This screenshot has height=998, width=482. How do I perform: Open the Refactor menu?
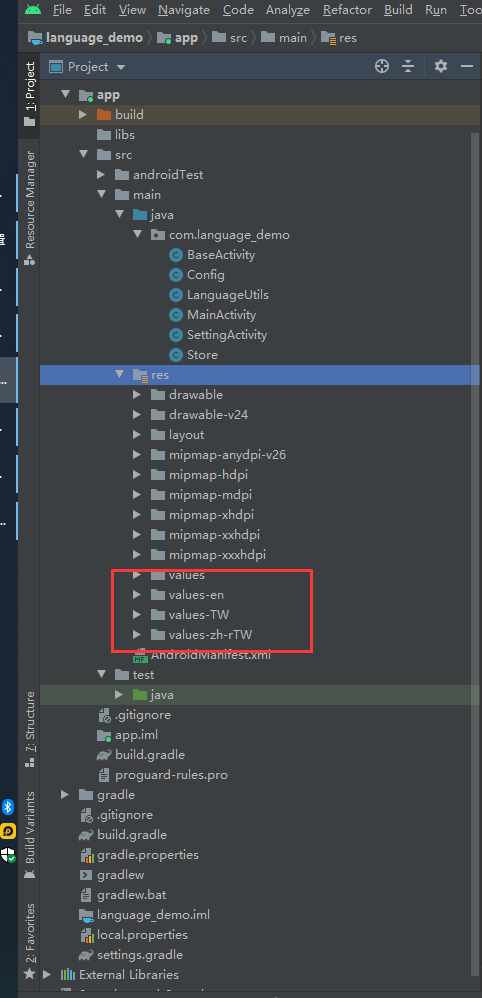pos(346,10)
